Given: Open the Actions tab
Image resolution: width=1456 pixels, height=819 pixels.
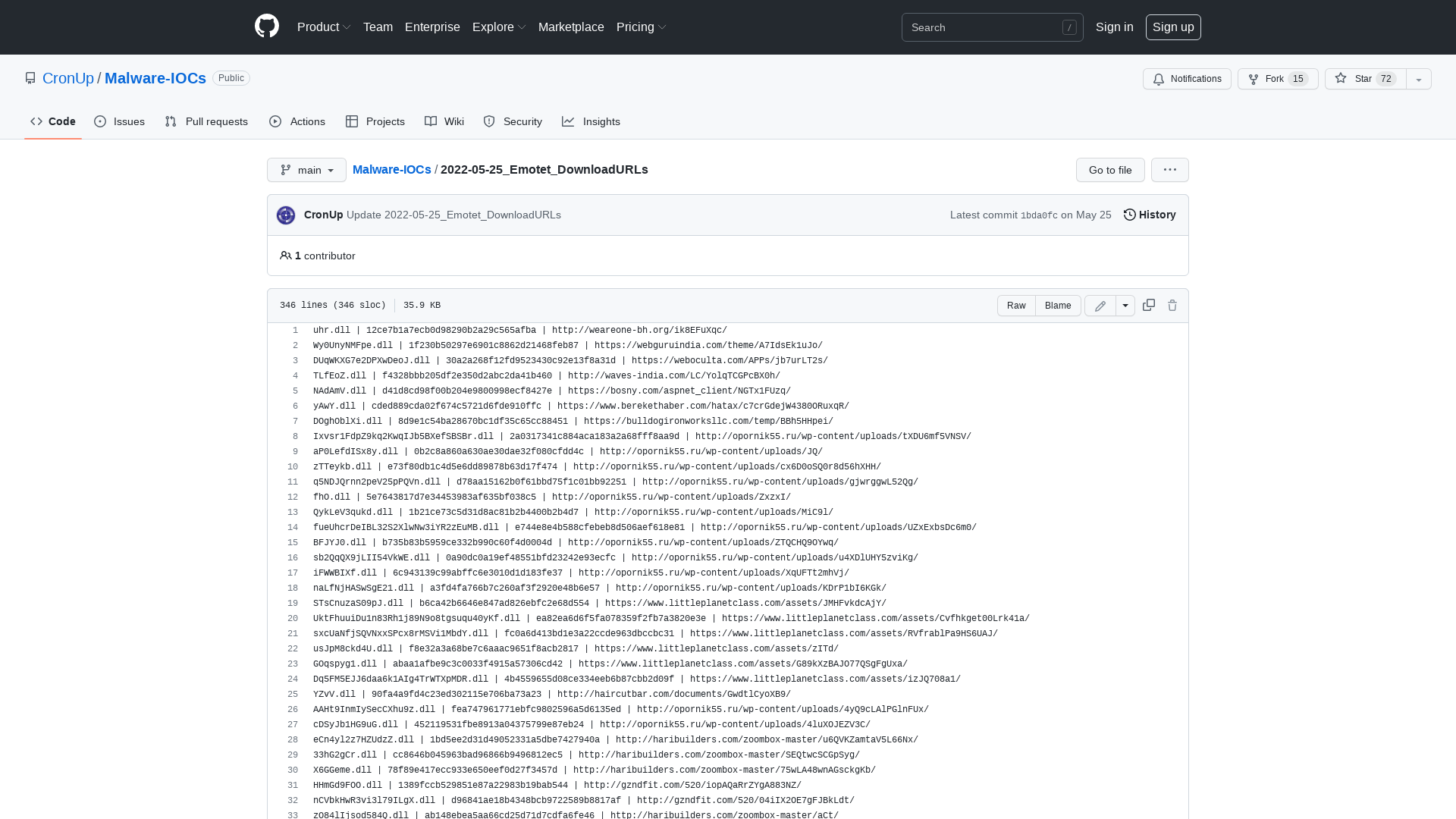Looking at the screenshot, I should pos(297,121).
